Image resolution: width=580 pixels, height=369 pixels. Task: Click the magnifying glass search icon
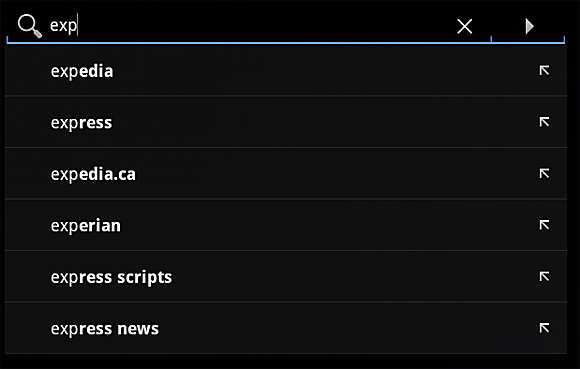(x=30, y=26)
